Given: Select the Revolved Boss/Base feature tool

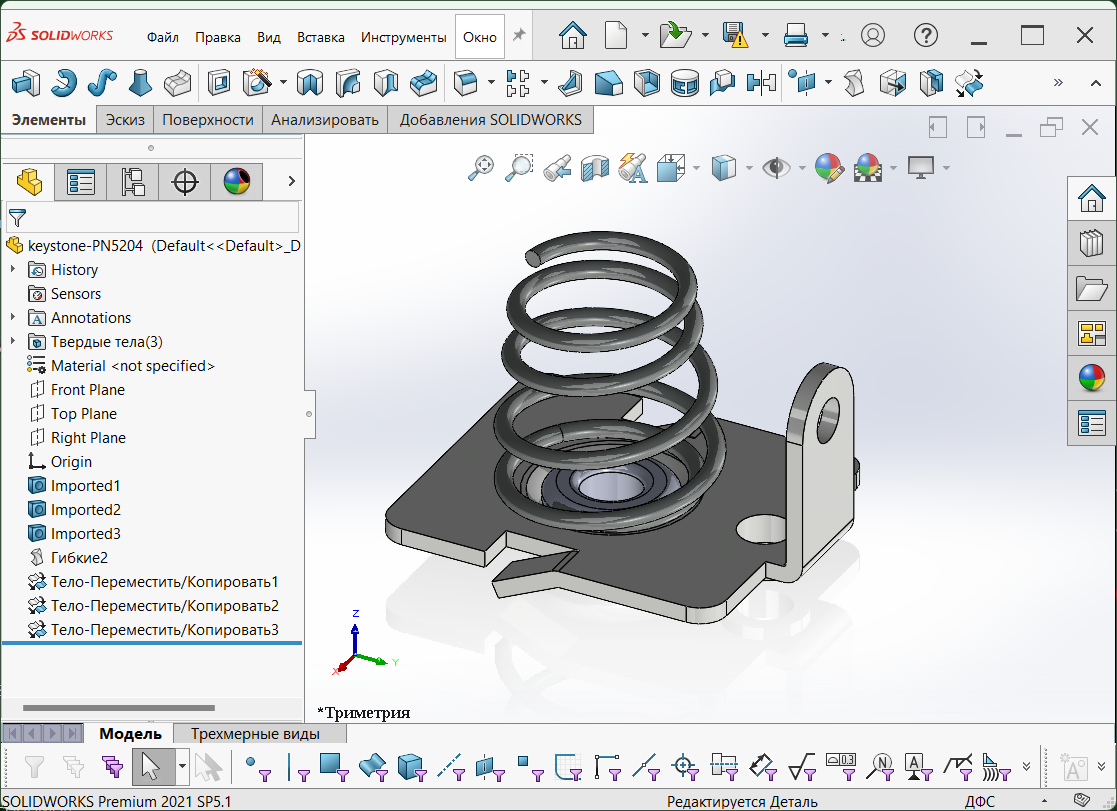Looking at the screenshot, I should tap(62, 84).
